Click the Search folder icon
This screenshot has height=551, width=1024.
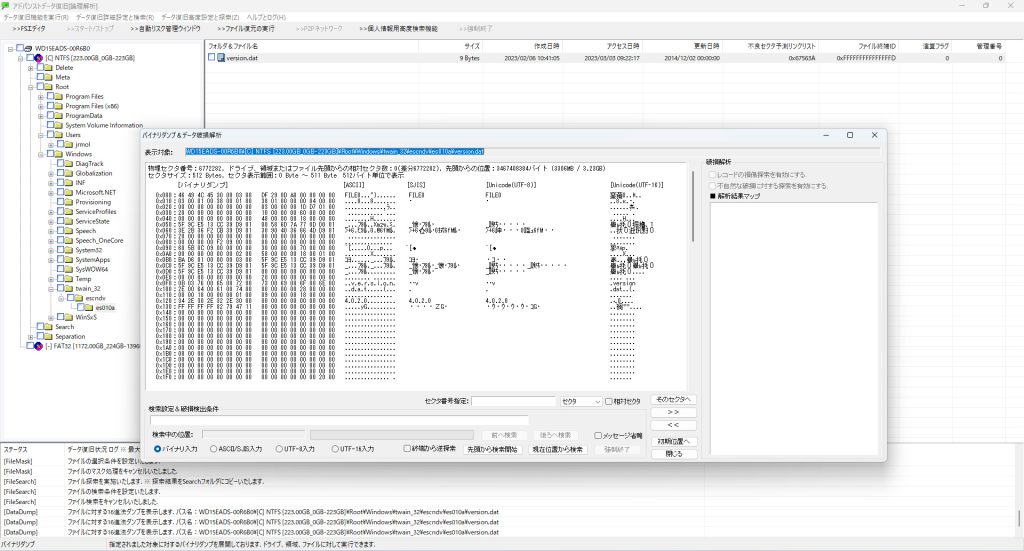click(47, 327)
